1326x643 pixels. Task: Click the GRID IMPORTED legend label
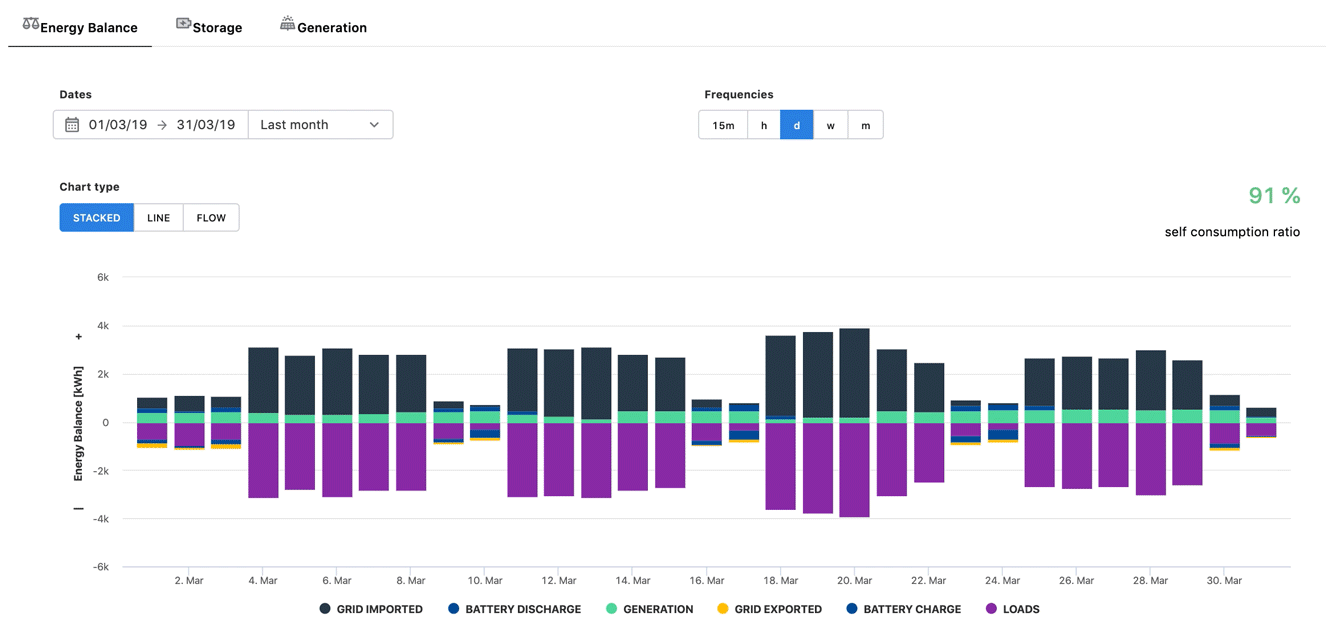pyautogui.click(x=380, y=609)
